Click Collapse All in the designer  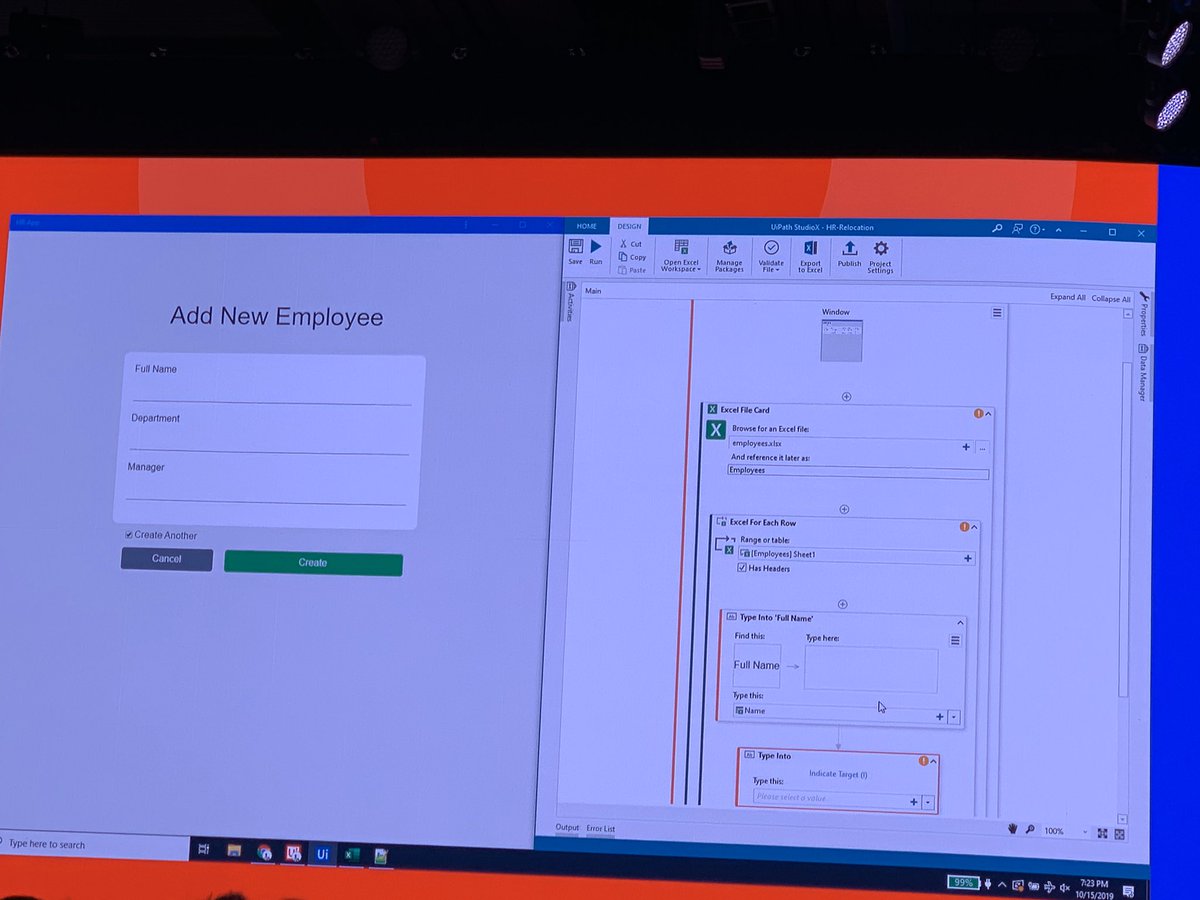(1111, 298)
